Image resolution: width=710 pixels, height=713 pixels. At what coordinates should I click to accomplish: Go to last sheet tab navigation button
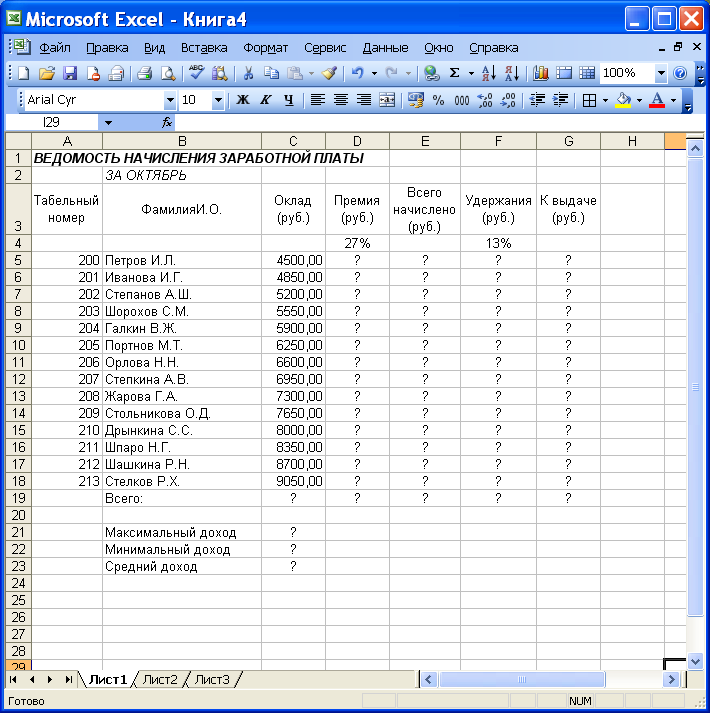coord(68,679)
